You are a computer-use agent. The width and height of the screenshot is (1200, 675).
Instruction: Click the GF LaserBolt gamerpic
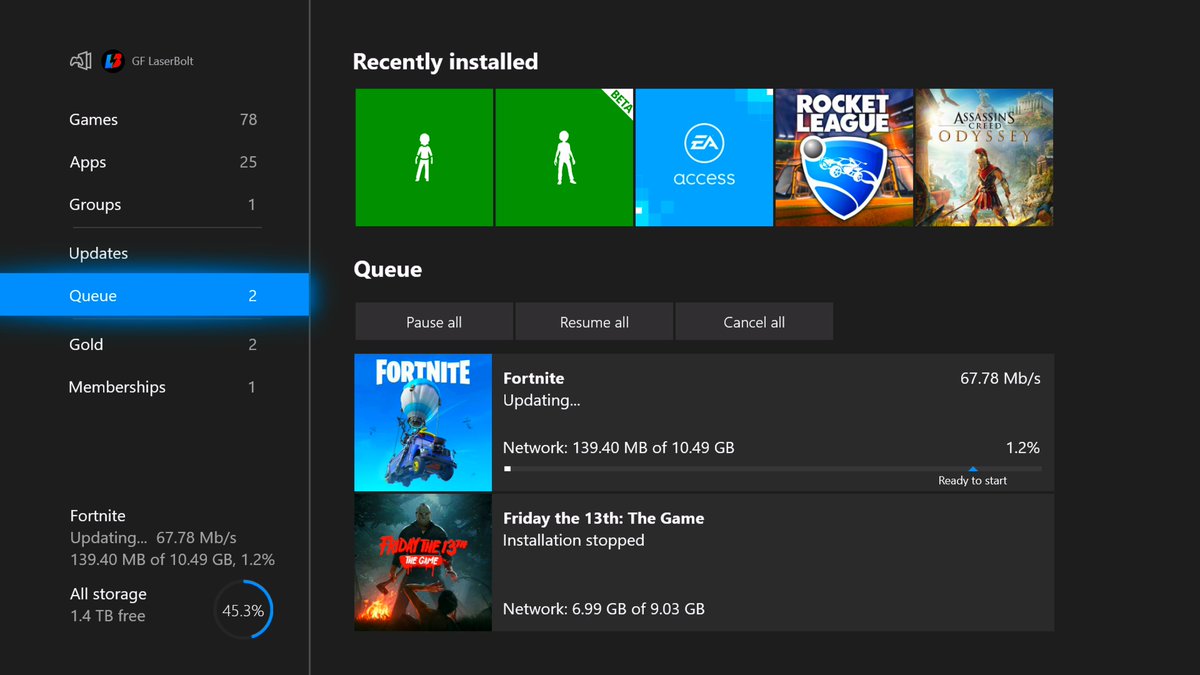point(110,60)
